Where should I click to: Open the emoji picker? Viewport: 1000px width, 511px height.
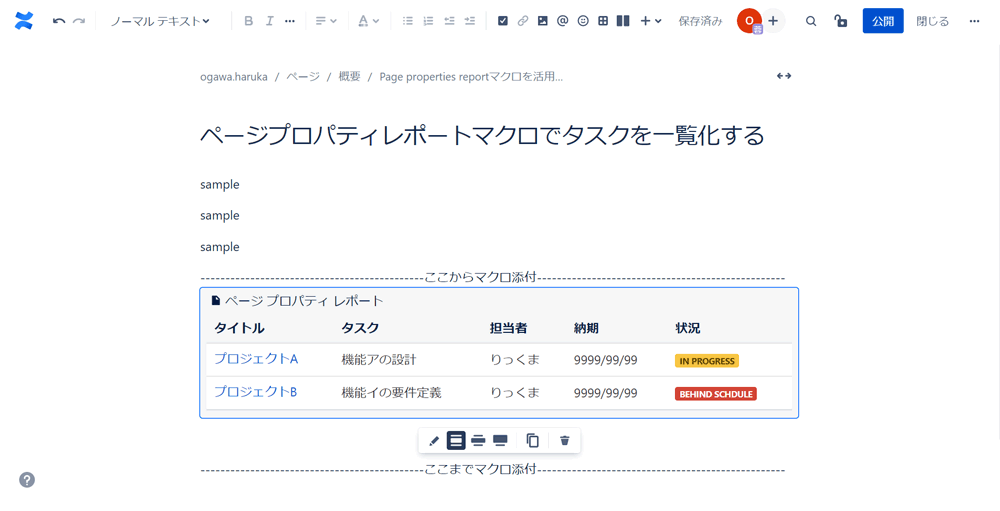(583, 21)
